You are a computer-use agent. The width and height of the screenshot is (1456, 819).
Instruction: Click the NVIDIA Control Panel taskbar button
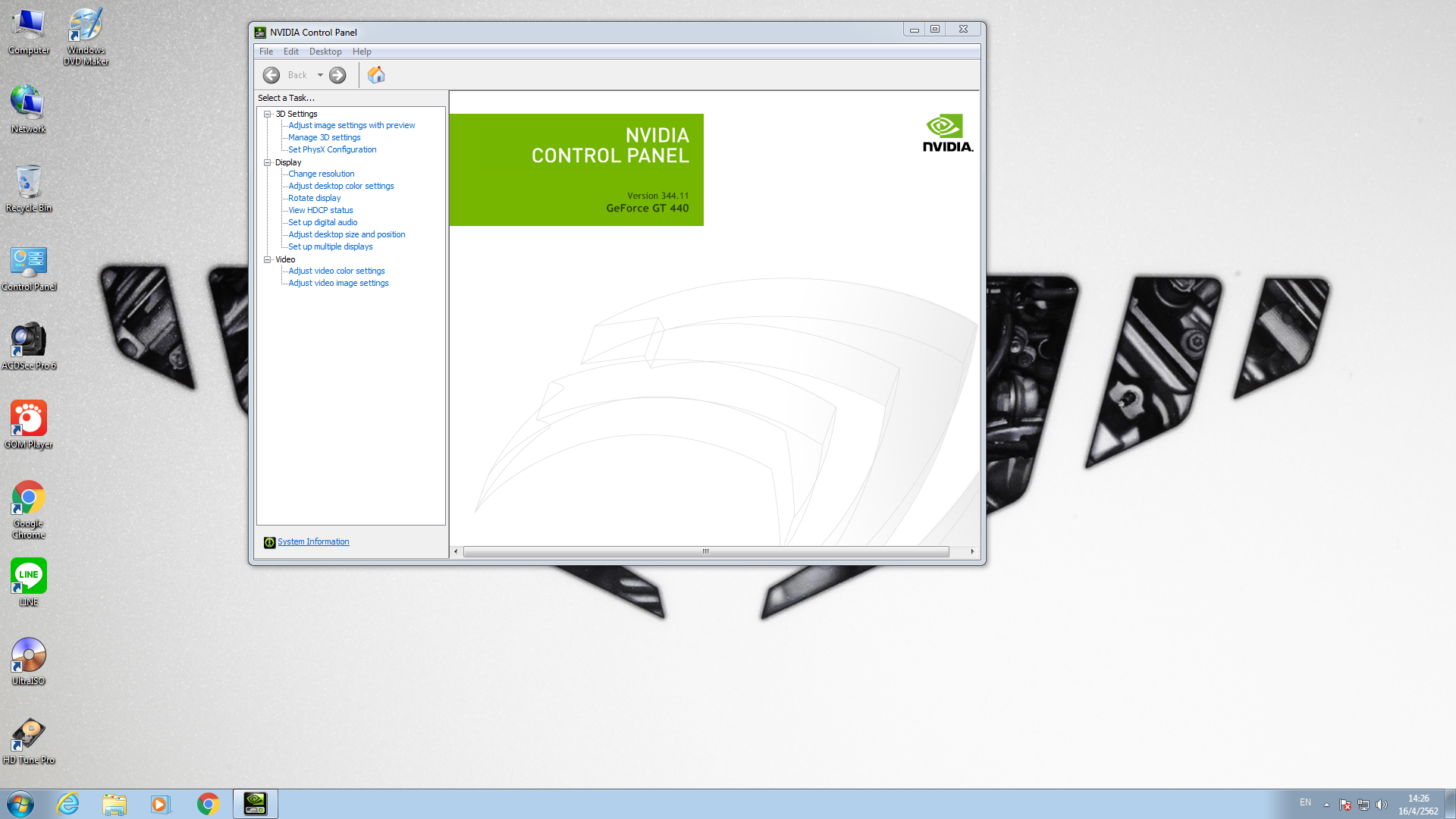(x=256, y=804)
